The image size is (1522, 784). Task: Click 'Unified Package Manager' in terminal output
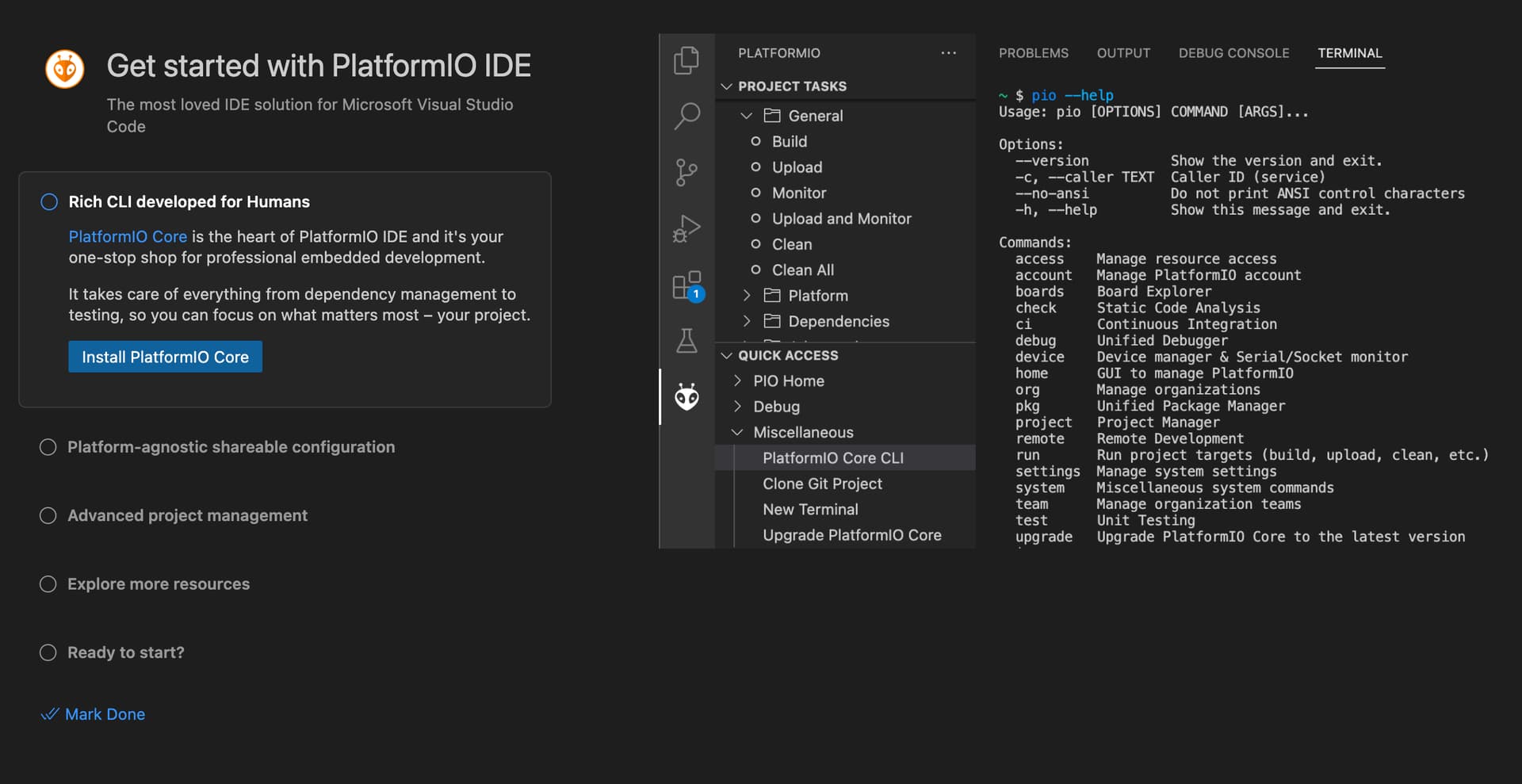[x=1191, y=406]
